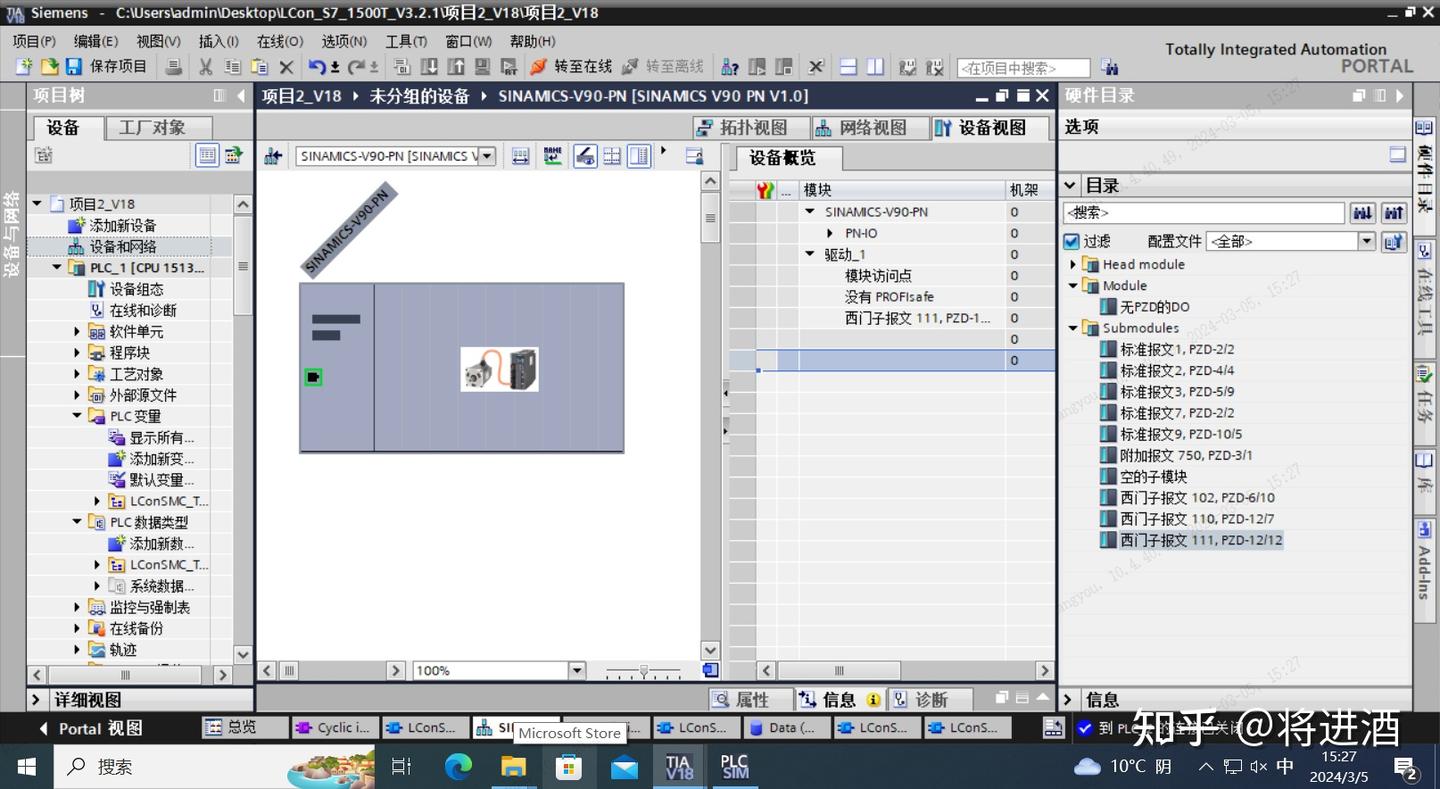This screenshot has width=1440, height=789.
Task: Click the undo arrow icon
Action: 317,67
